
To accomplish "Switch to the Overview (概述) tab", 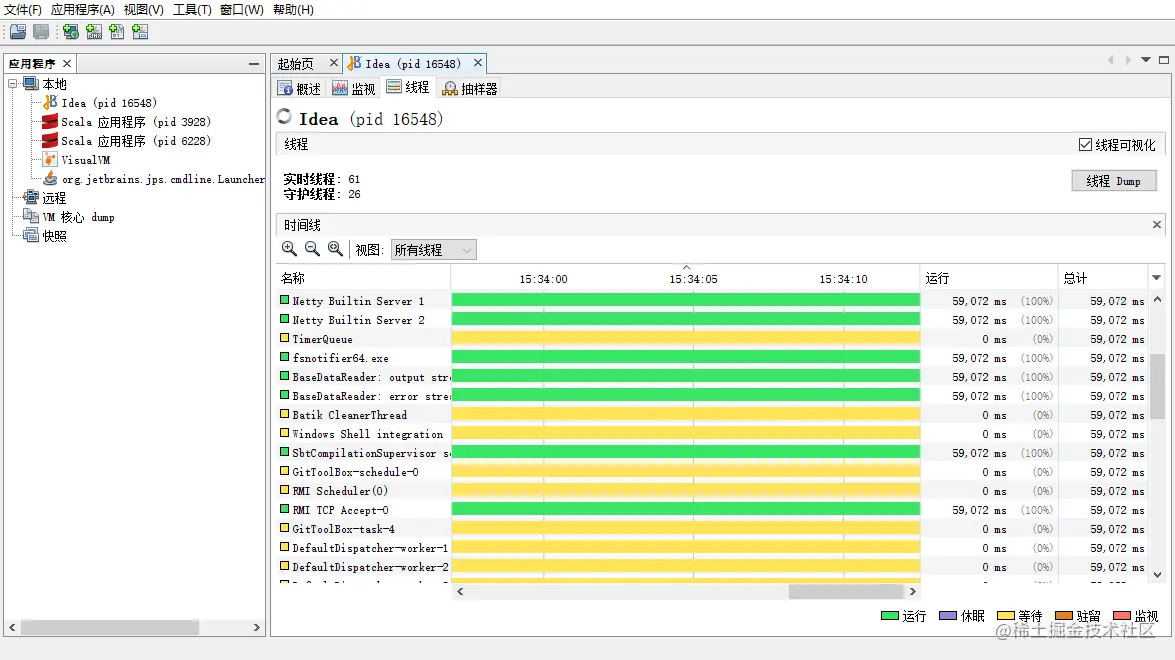I will pos(299,88).
